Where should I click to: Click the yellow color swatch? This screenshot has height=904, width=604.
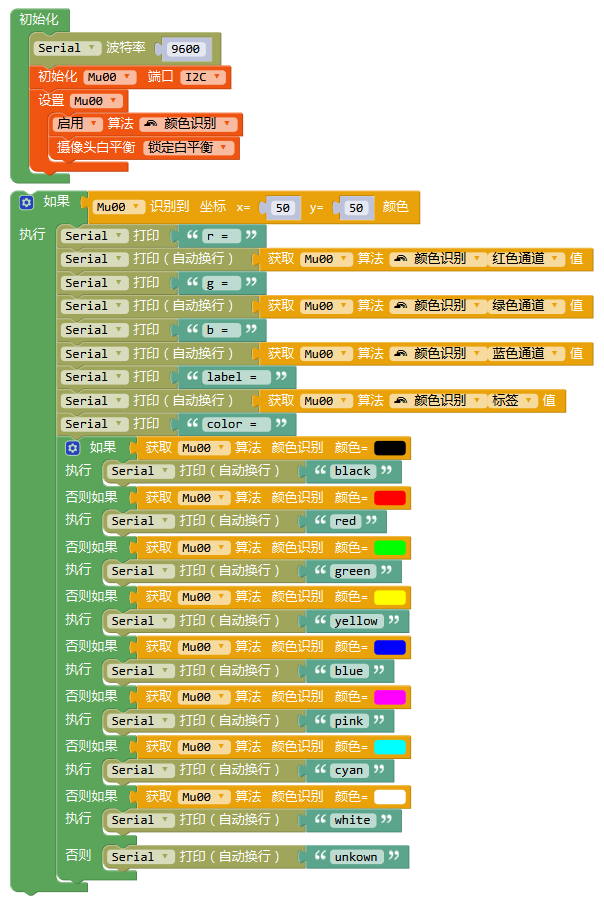click(x=390, y=597)
